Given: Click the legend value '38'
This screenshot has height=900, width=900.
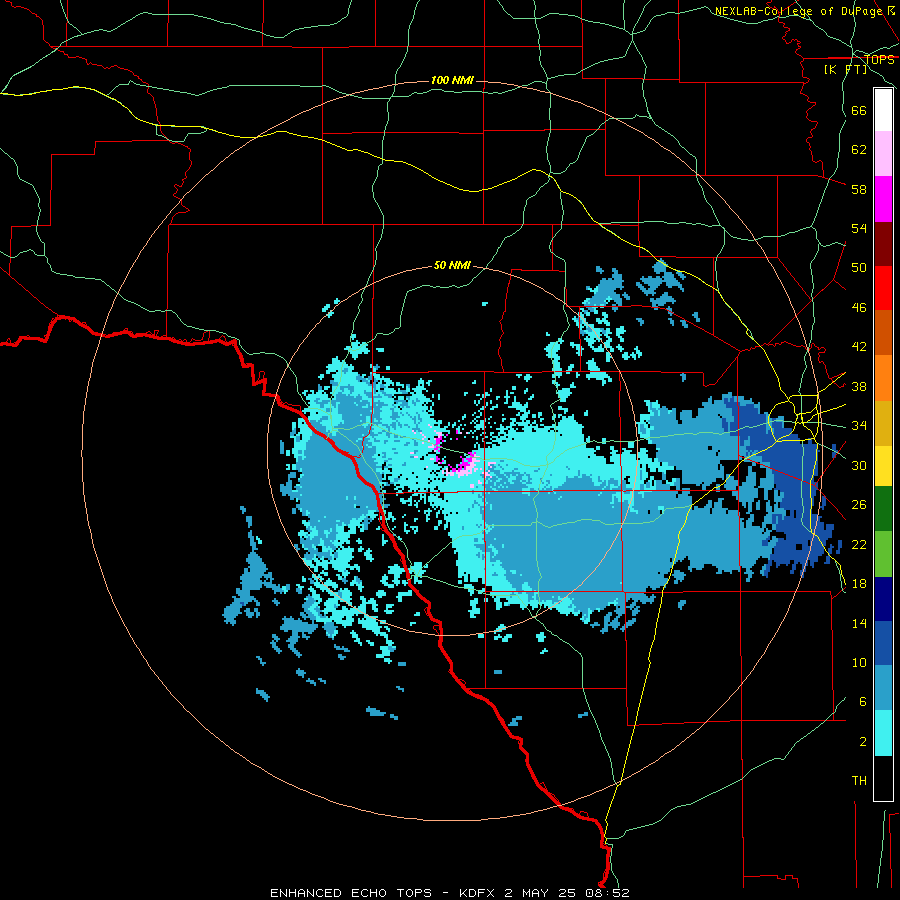Looking at the screenshot, I should click(859, 387).
